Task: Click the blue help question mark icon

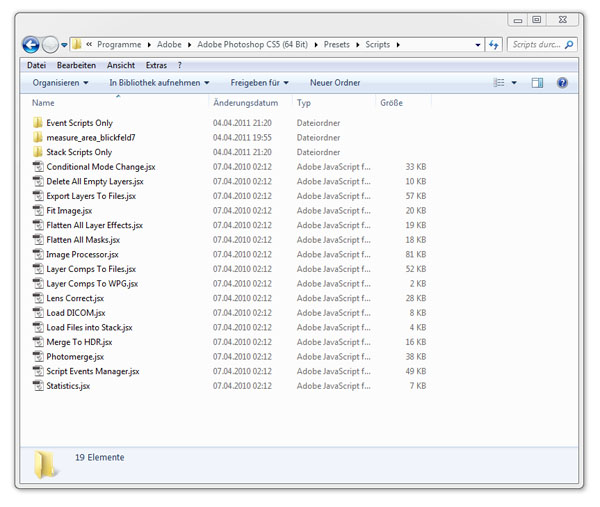Action: (x=562, y=83)
